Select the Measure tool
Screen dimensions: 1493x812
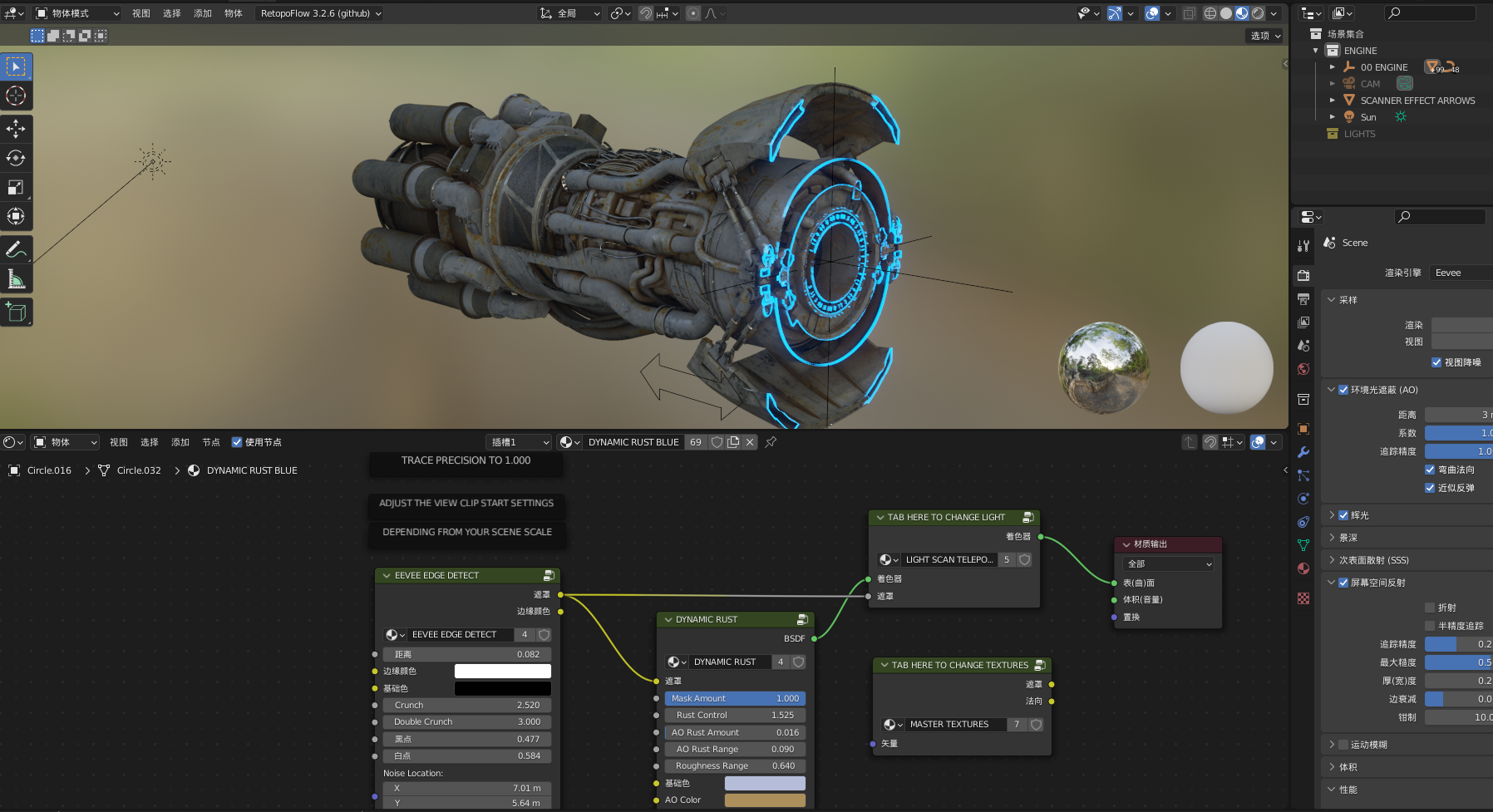tap(16, 278)
